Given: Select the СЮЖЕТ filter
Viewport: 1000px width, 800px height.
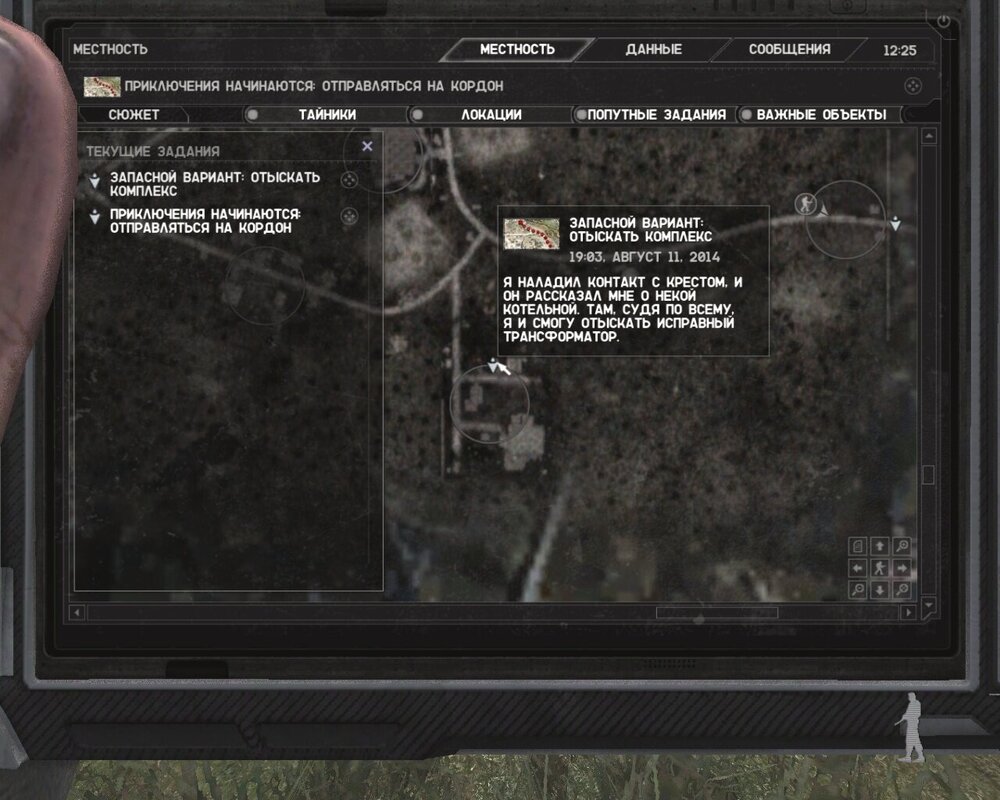Looking at the screenshot, I should [x=133, y=115].
